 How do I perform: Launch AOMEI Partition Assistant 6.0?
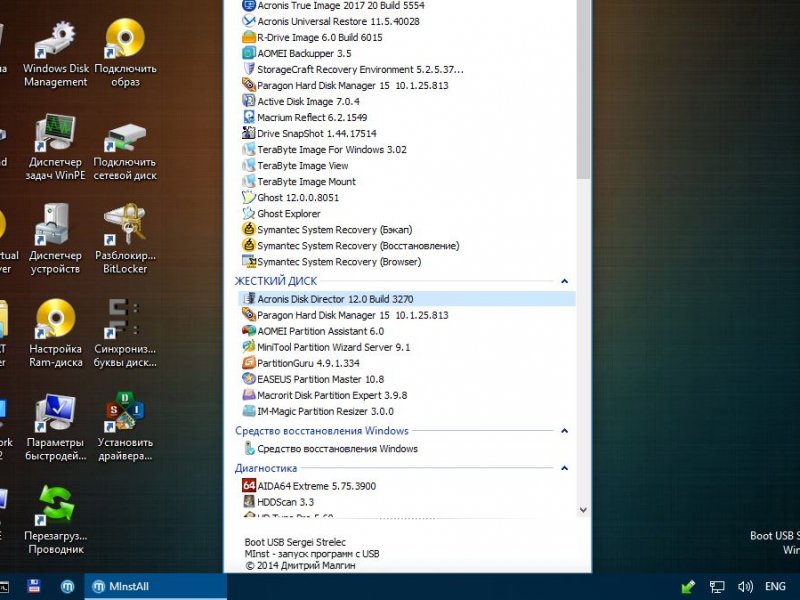(x=313, y=331)
